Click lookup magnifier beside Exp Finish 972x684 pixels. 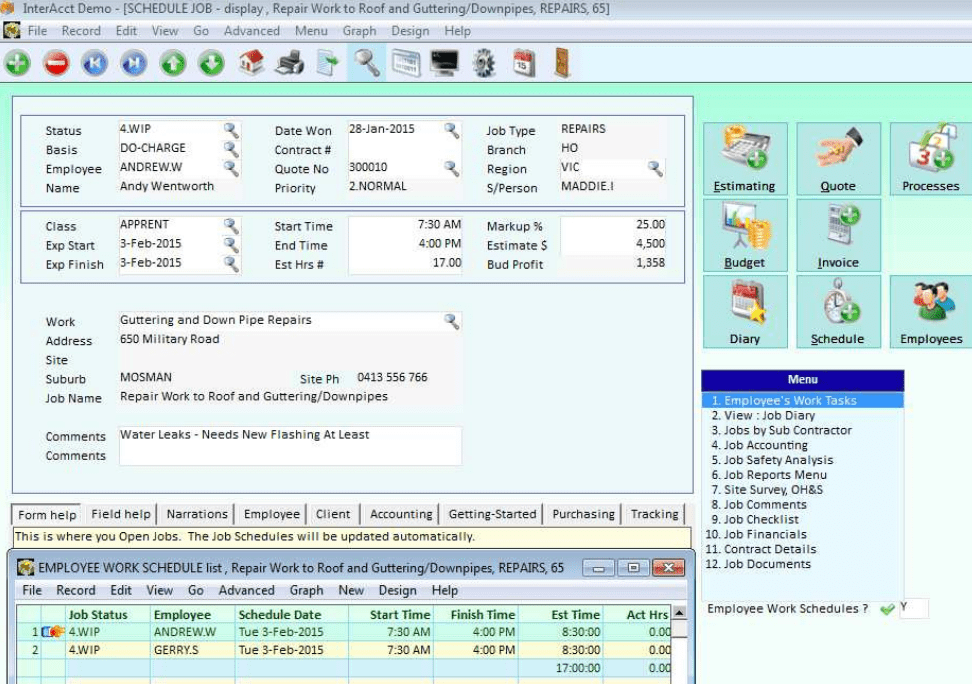[x=231, y=264]
